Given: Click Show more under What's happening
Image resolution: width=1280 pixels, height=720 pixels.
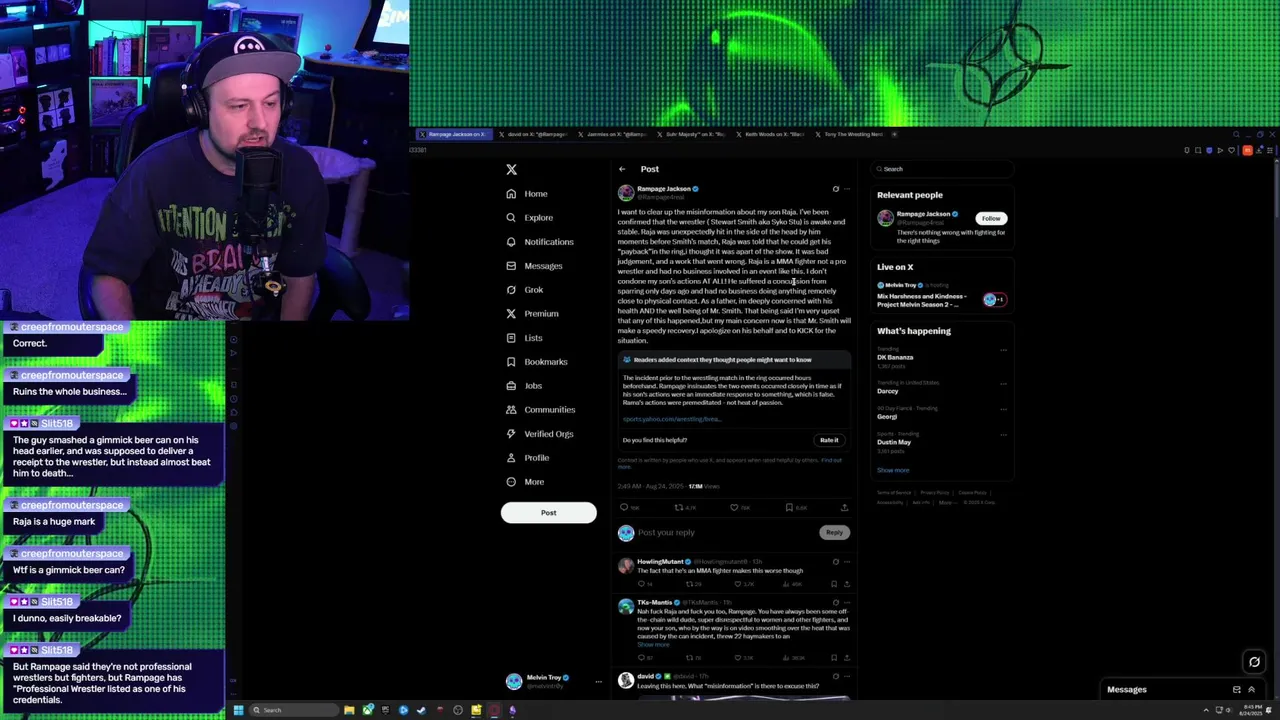Looking at the screenshot, I should [x=893, y=470].
